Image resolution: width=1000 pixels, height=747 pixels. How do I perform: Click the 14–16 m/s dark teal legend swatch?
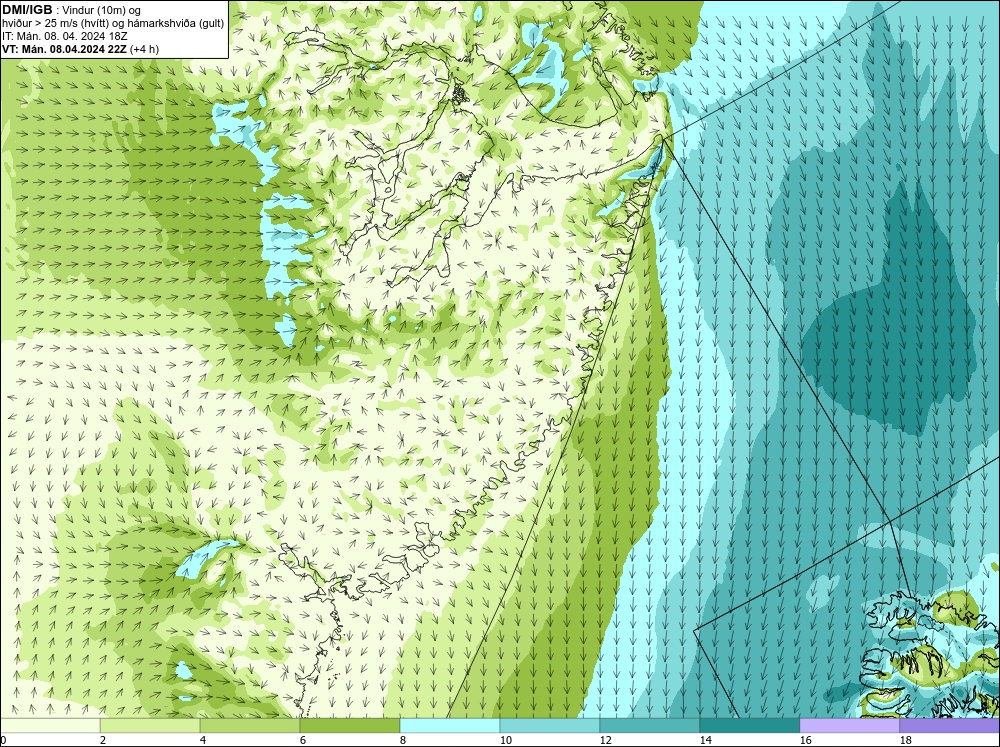click(749, 726)
